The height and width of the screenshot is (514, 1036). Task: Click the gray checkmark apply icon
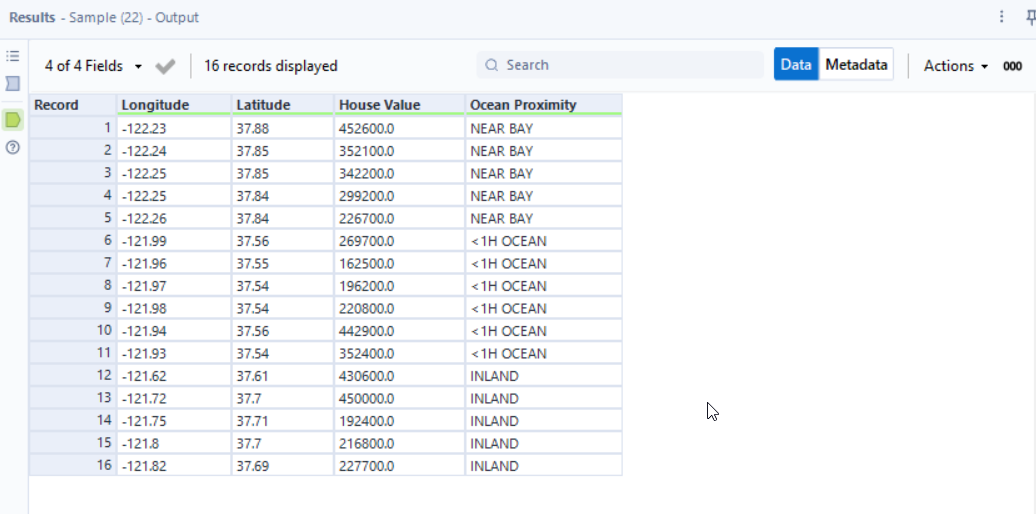166,66
